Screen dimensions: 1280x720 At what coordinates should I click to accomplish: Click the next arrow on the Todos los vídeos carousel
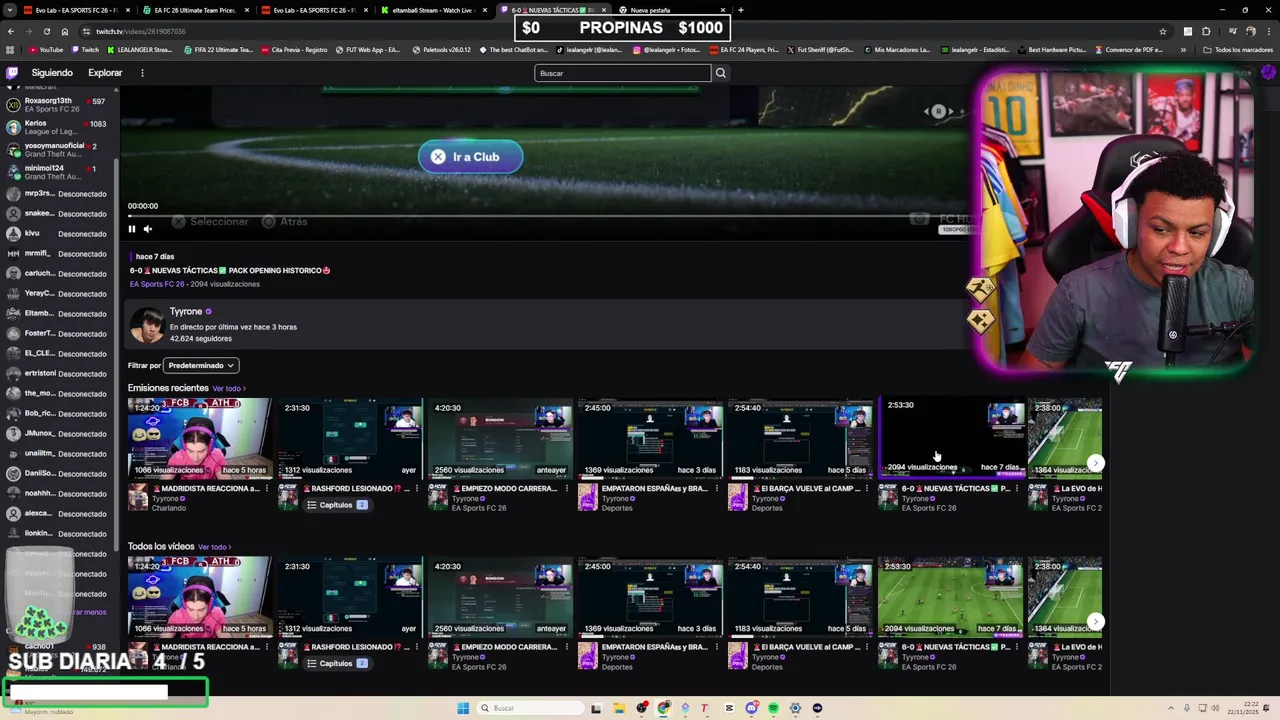1096,622
